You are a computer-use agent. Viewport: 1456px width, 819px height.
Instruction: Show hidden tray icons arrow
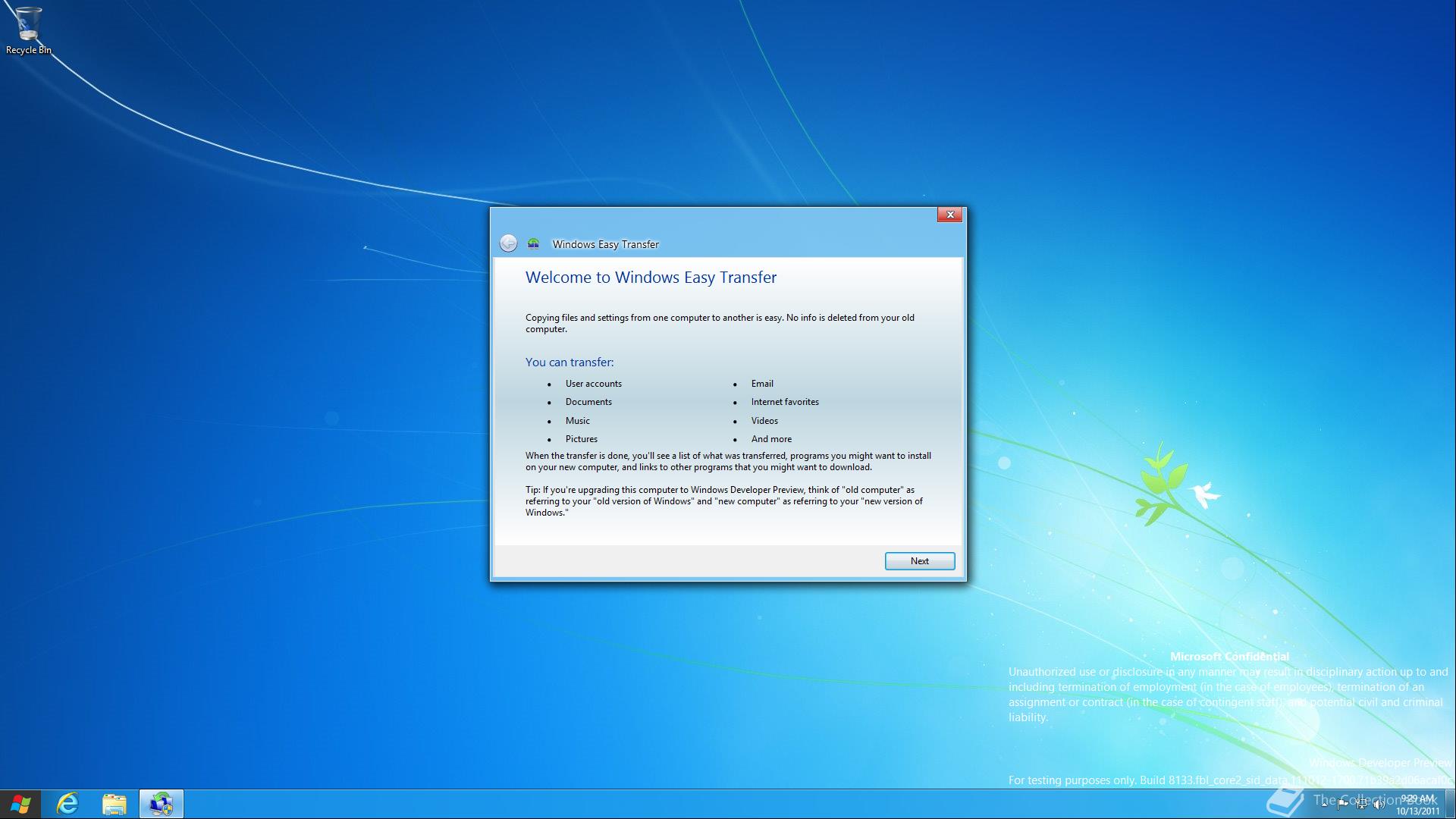pyautogui.click(x=1324, y=805)
